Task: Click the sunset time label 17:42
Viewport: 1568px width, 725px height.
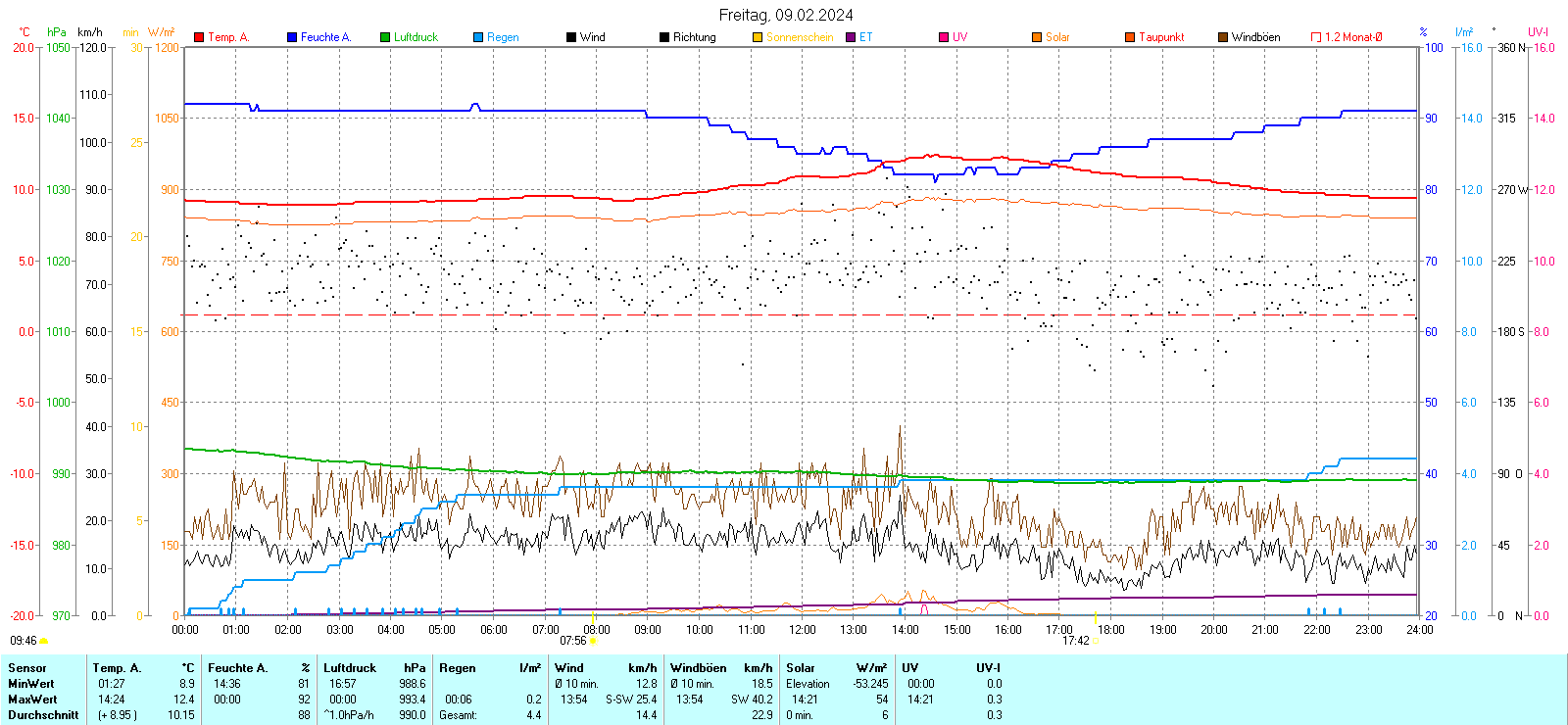Action: [1075, 641]
